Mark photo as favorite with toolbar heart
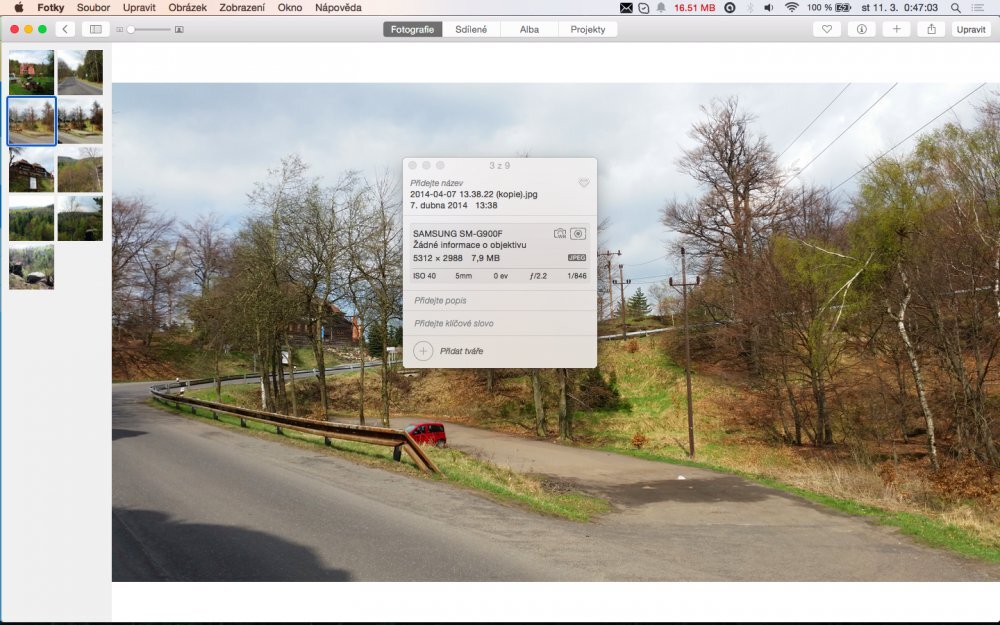The image size is (1000, 625). [x=826, y=30]
